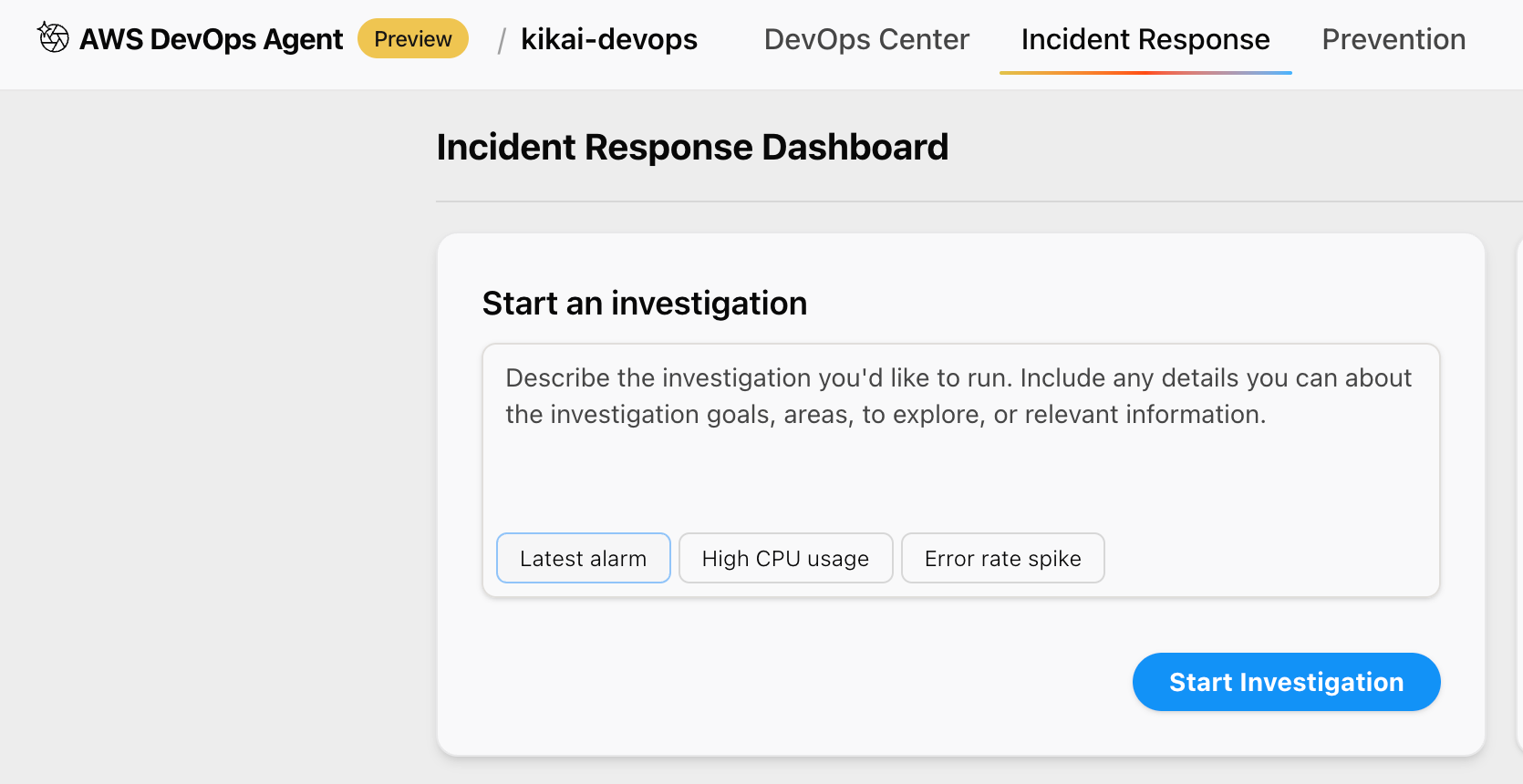The width and height of the screenshot is (1523, 784).
Task: Open the kikai-devops breadcrumb
Action: (608, 39)
